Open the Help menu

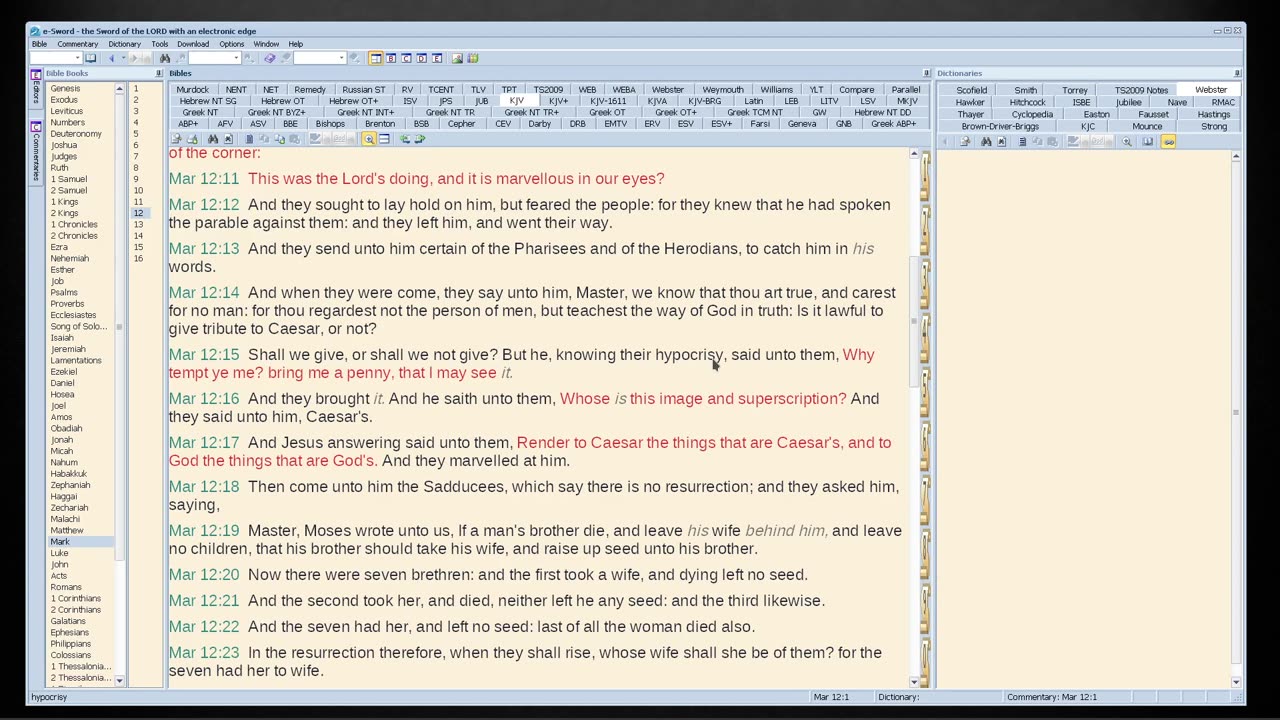[x=296, y=44]
